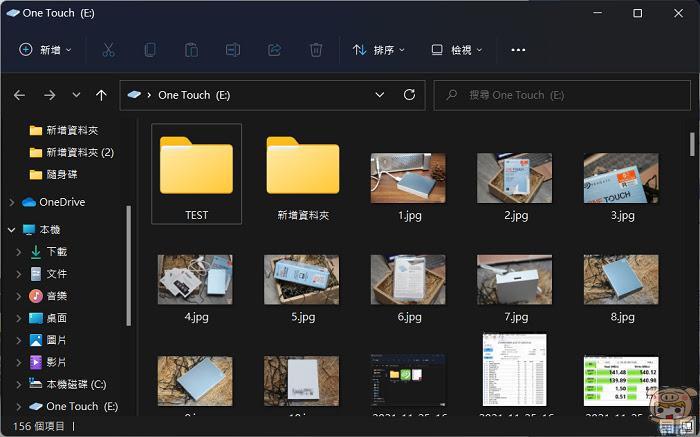This screenshot has width=700, height=437.
Task: Select thumbnail 3.jpg
Action: [x=621, y=178]
